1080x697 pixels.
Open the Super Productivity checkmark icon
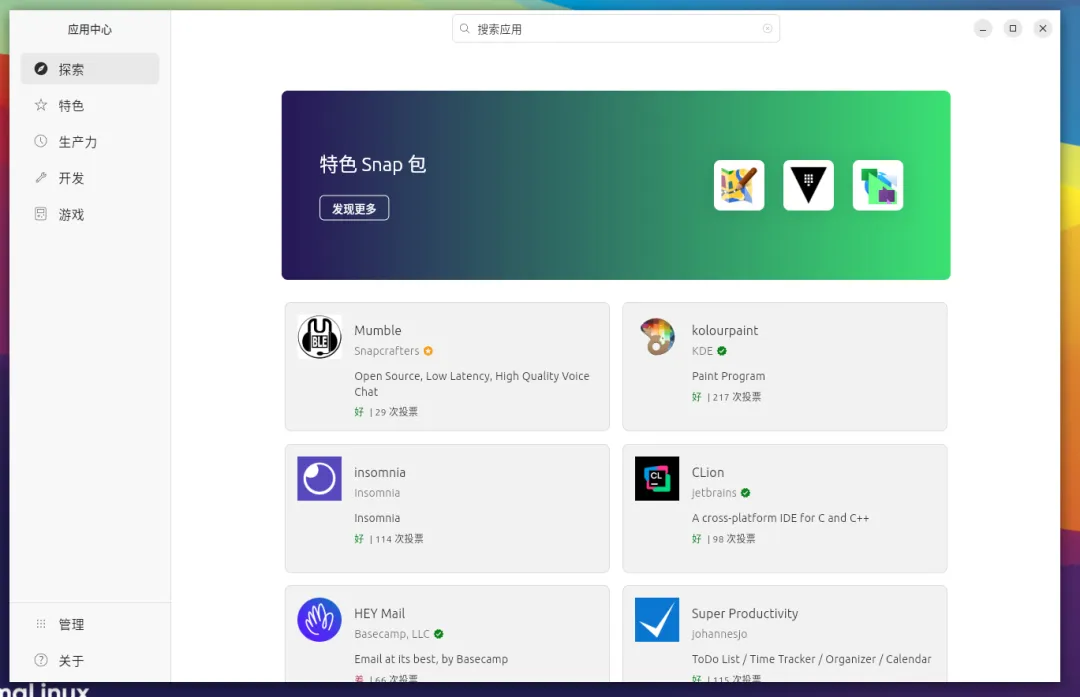(657, 620)
